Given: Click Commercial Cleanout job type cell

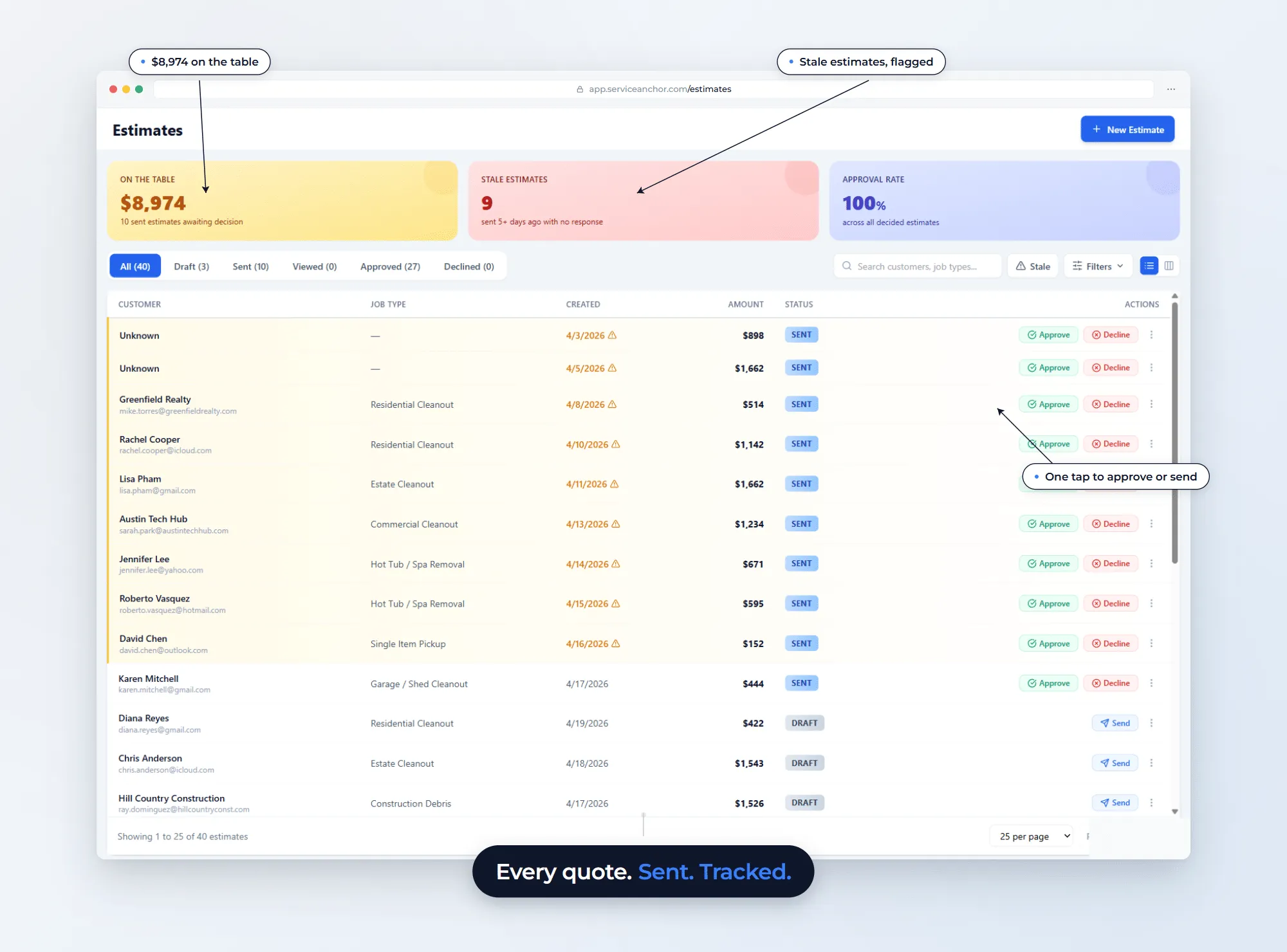Looking at the screenshot, I should click(x=414, y=524).
